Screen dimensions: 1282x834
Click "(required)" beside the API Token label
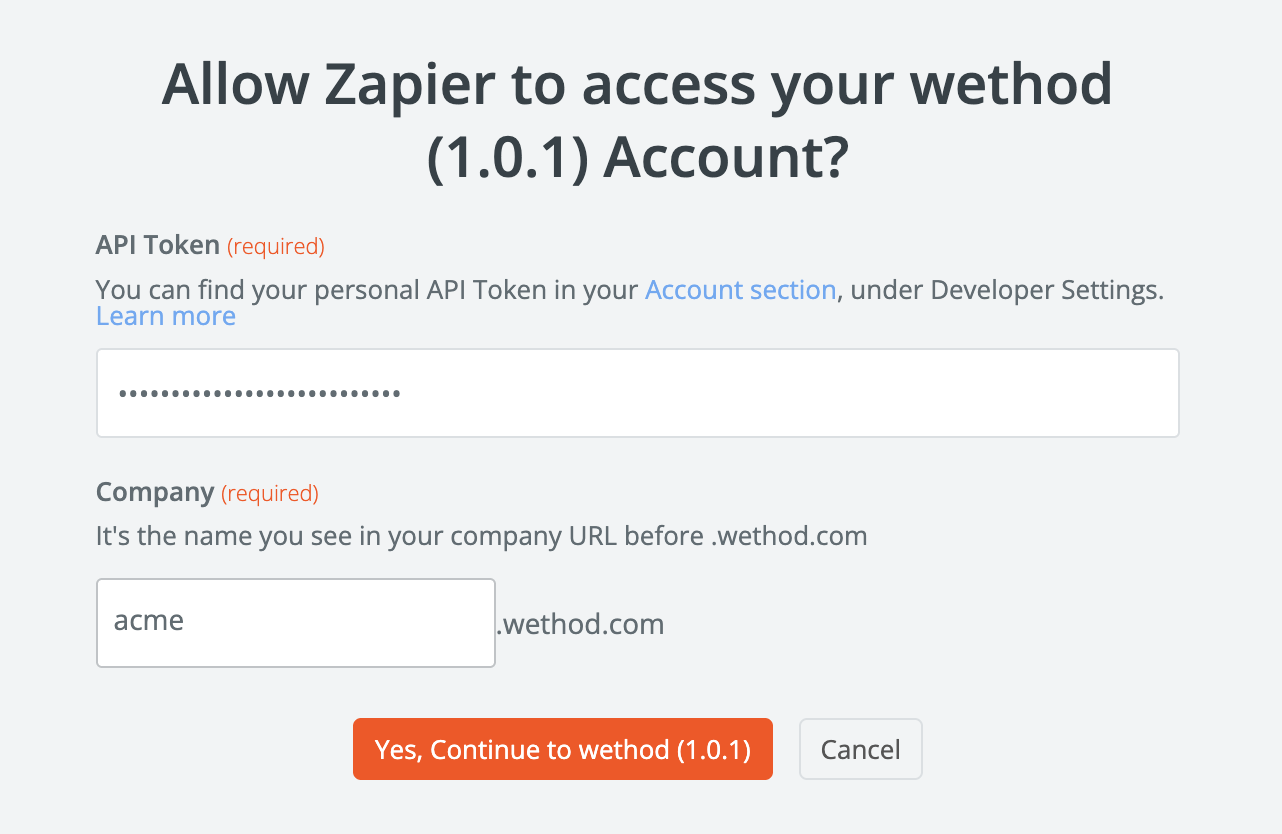tap(276, 246)
